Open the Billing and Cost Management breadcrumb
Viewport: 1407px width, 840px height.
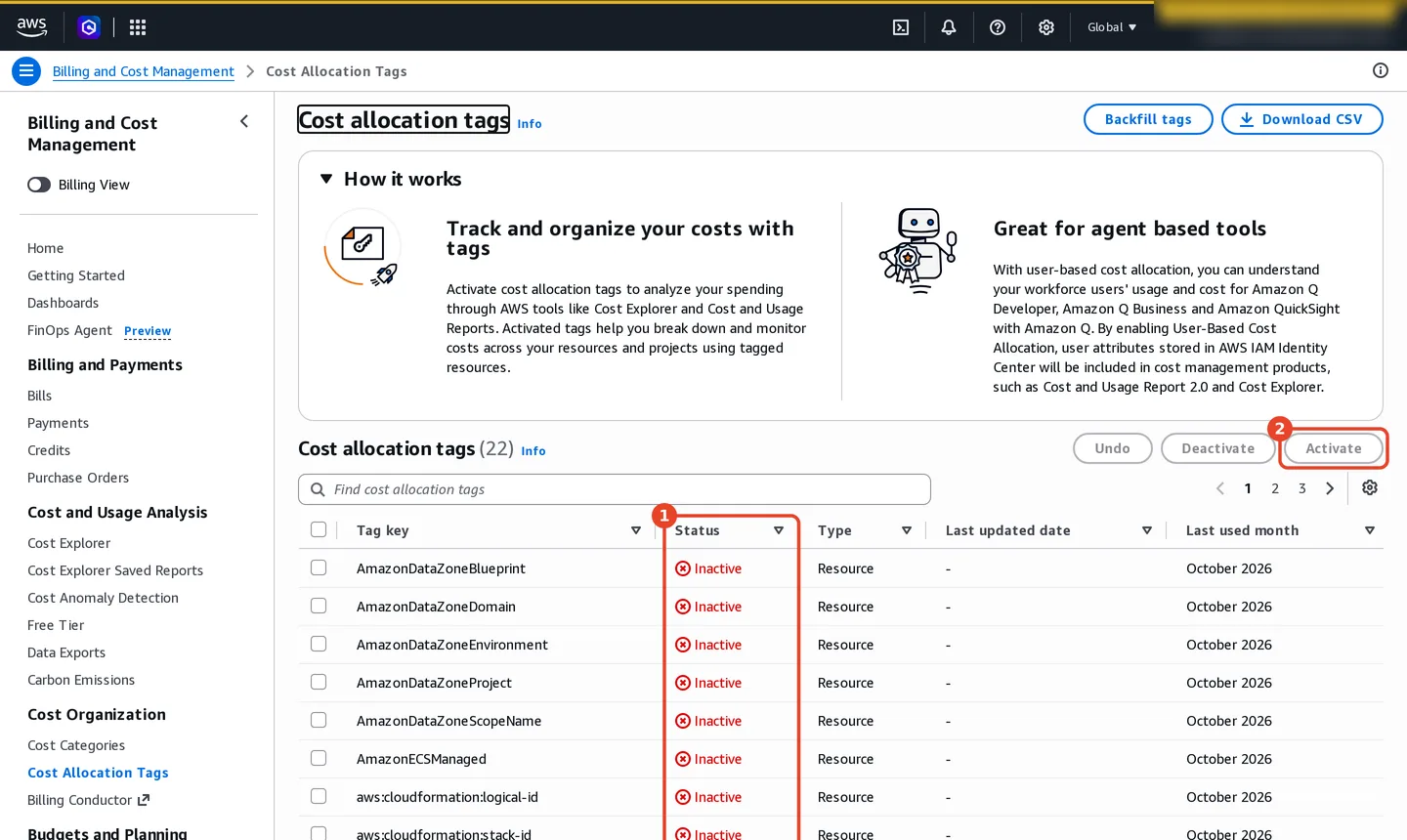coord(143,71)
